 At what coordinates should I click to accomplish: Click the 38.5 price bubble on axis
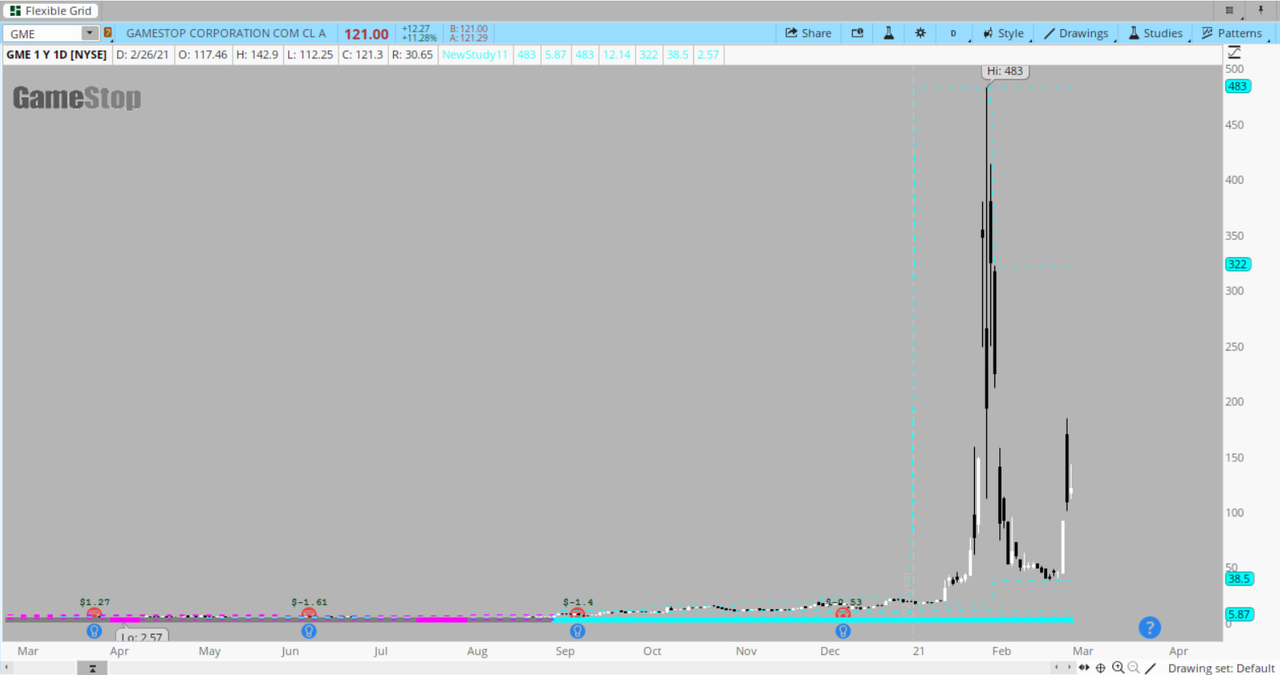coord(1238,578)
